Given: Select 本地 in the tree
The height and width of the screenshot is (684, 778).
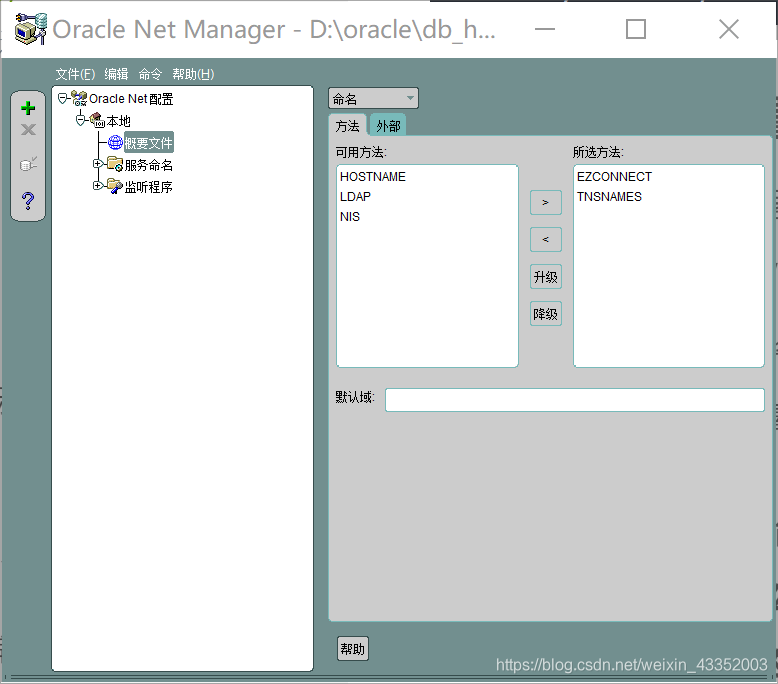Looking at the screenshot, I should tap(119, 121).
